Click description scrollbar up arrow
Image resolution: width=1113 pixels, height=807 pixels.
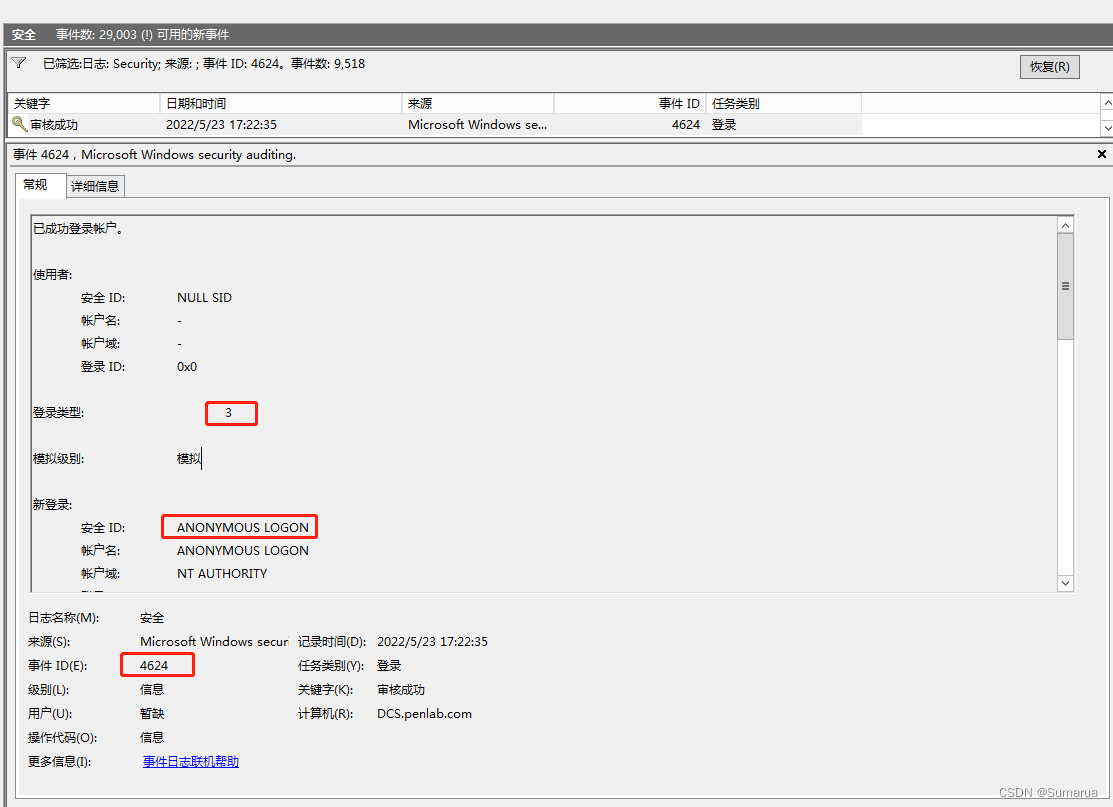pyautogui.click(x=1065, y=226)
